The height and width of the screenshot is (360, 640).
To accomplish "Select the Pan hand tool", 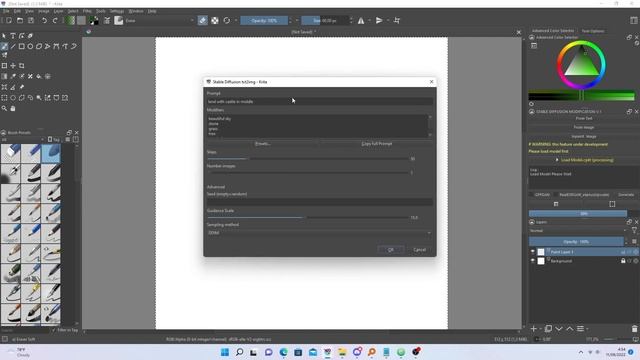I will click(13, 109).
